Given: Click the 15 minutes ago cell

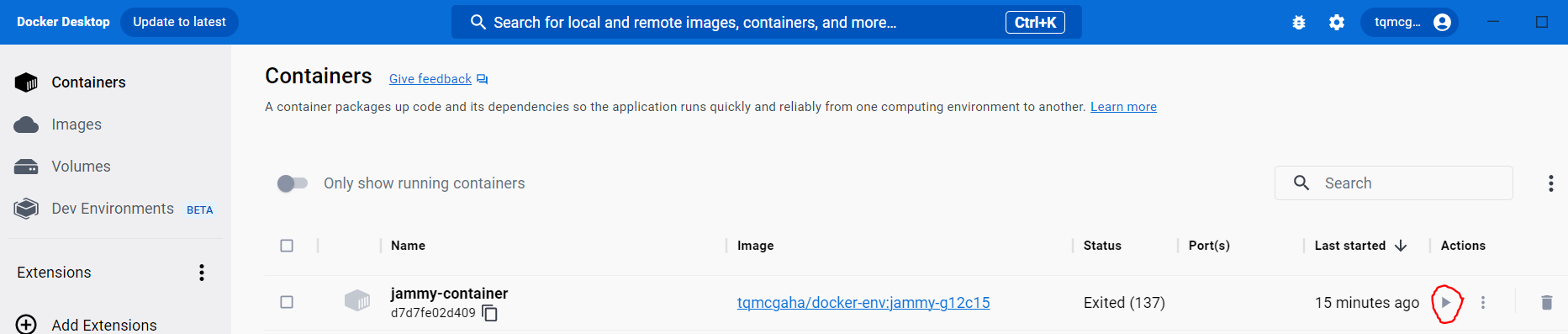Looking at the screenshot, I should 1367,303.
